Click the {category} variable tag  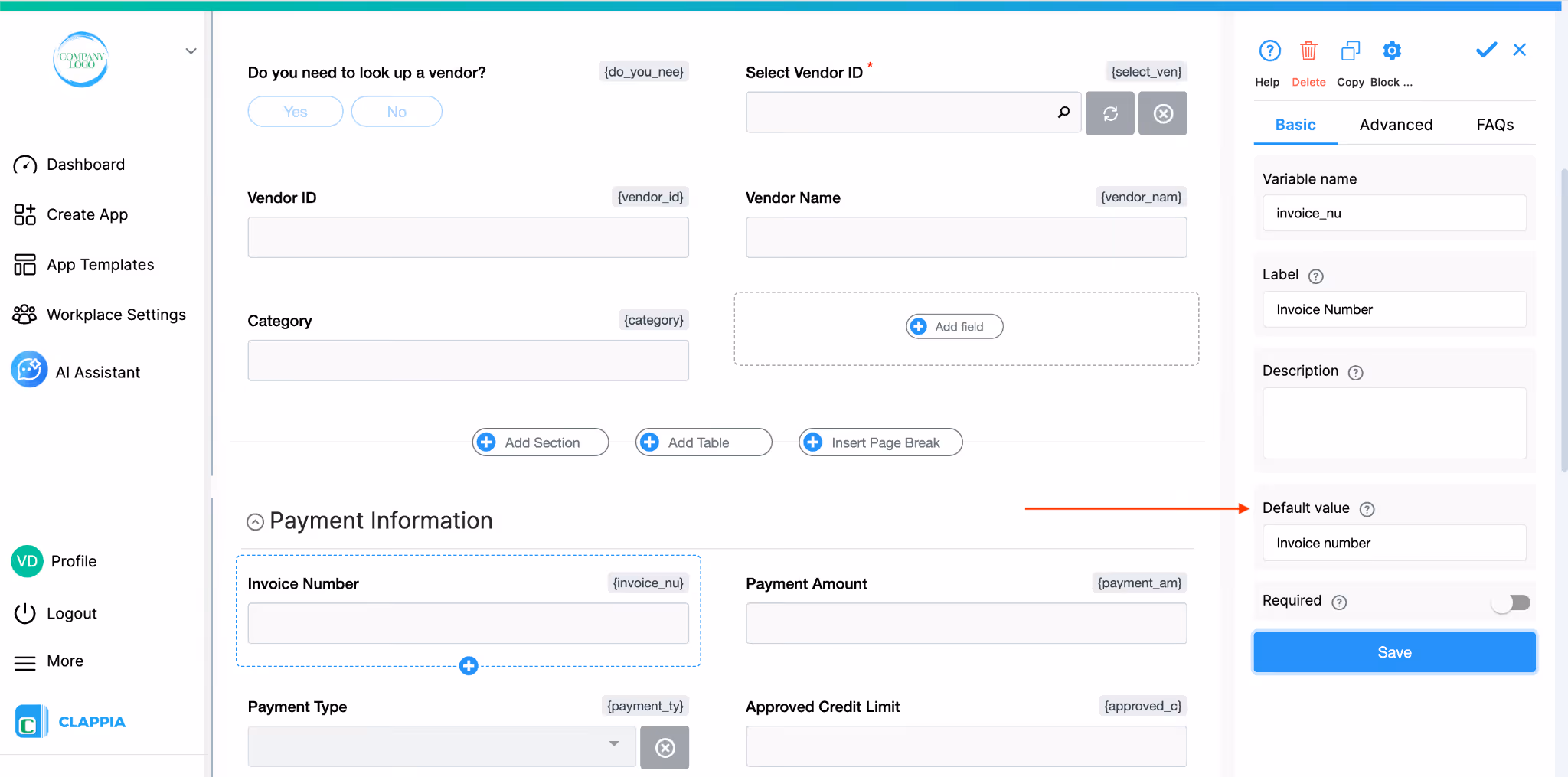pos(653,320)
